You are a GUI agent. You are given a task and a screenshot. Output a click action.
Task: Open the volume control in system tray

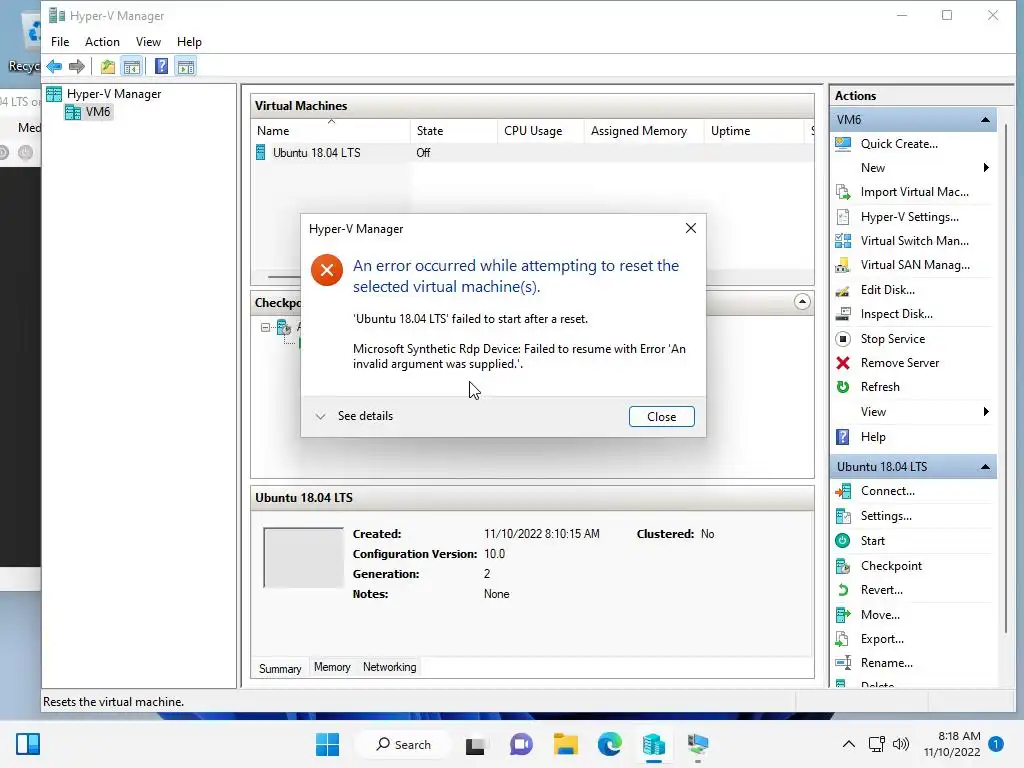click(901, 744)
